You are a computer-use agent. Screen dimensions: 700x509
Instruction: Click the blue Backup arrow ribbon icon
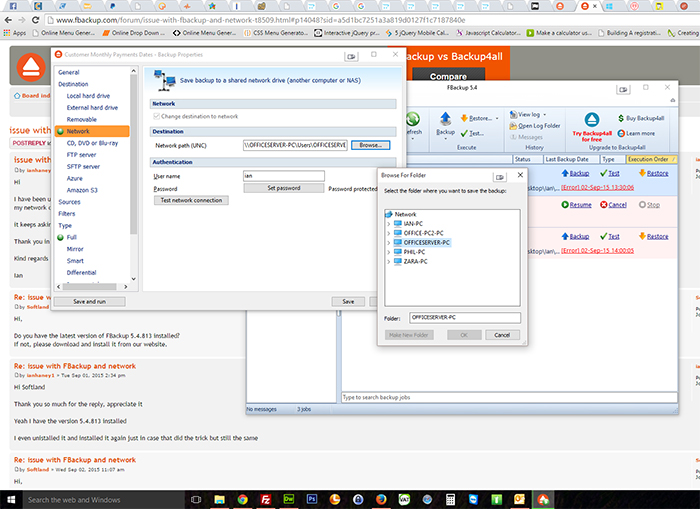tap(445, 119)
